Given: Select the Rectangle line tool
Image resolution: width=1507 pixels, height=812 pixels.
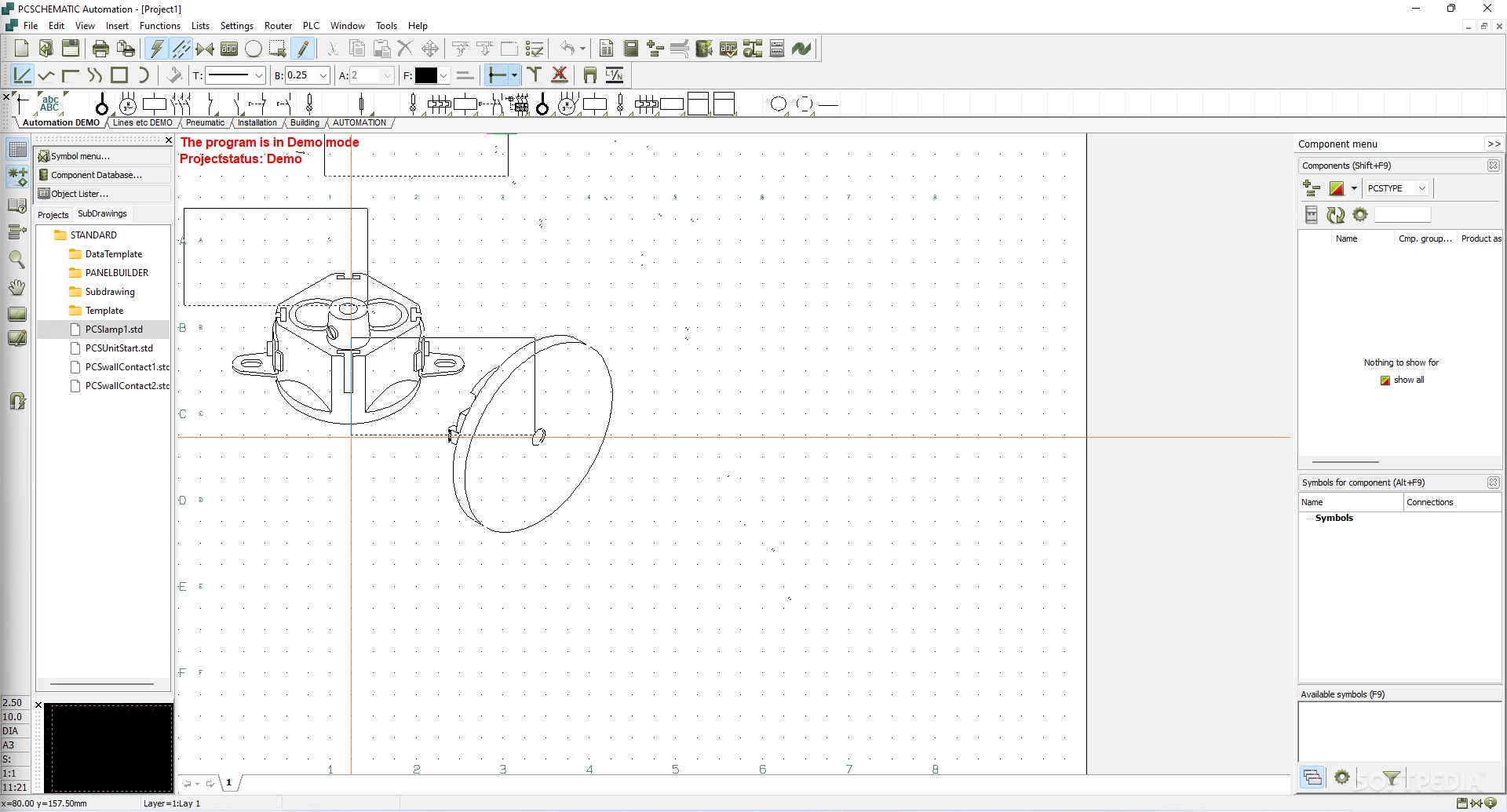Looking at the screenshot, I should point(119,75).
